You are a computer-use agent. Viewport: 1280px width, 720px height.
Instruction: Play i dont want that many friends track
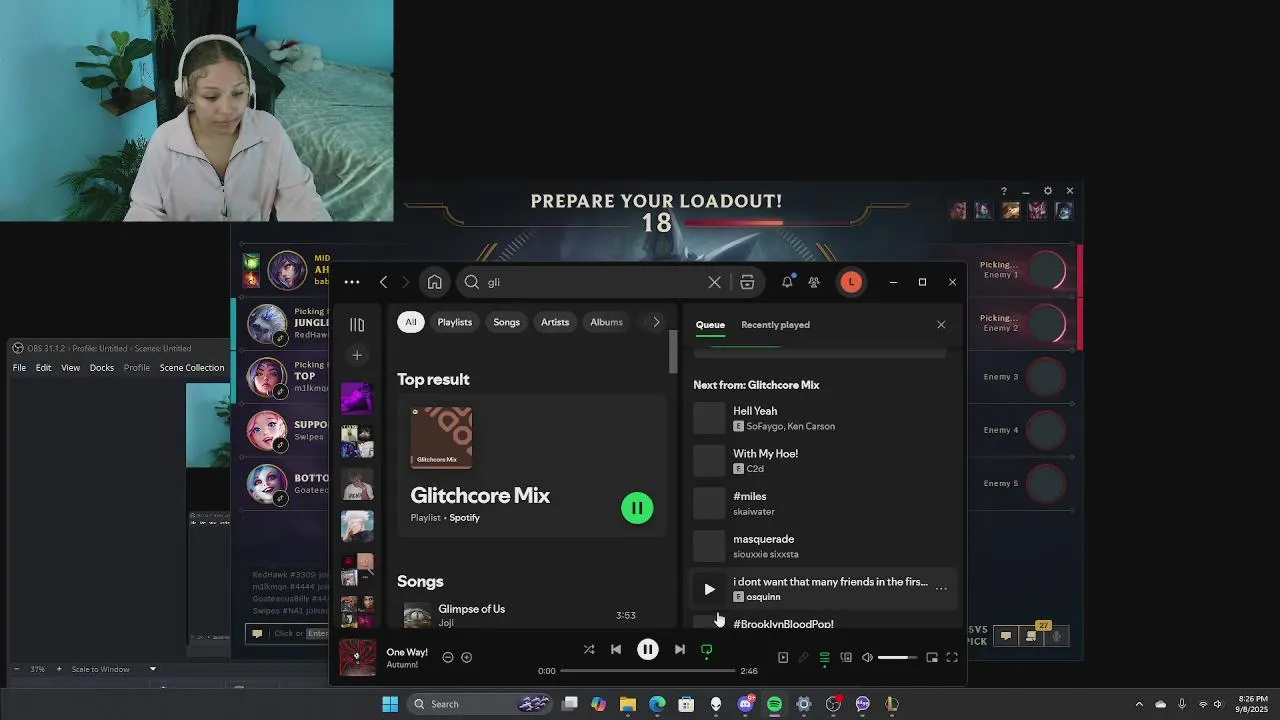tap(709, 589)
